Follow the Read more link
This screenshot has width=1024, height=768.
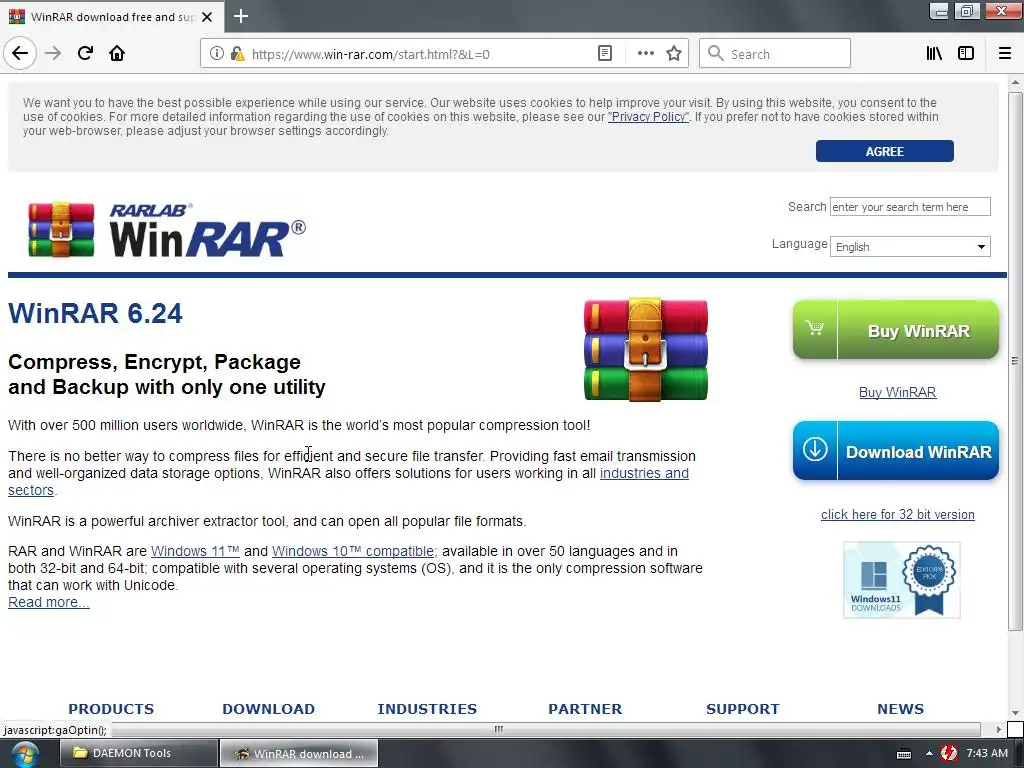pos(48,602)
